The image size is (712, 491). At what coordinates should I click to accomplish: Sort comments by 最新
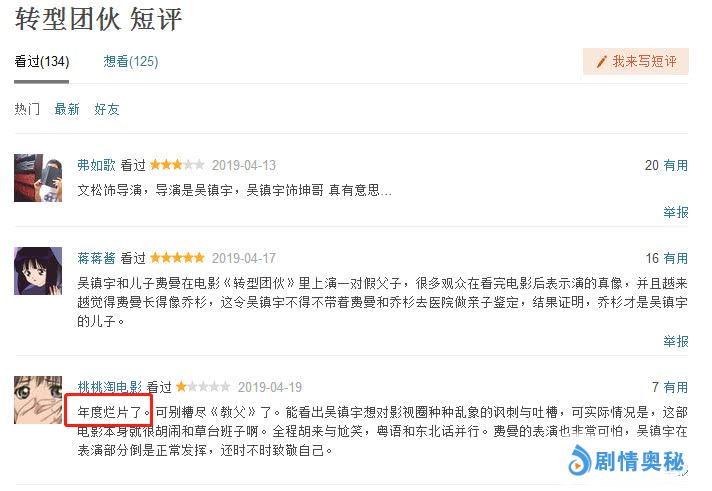[x=67, y=109]
